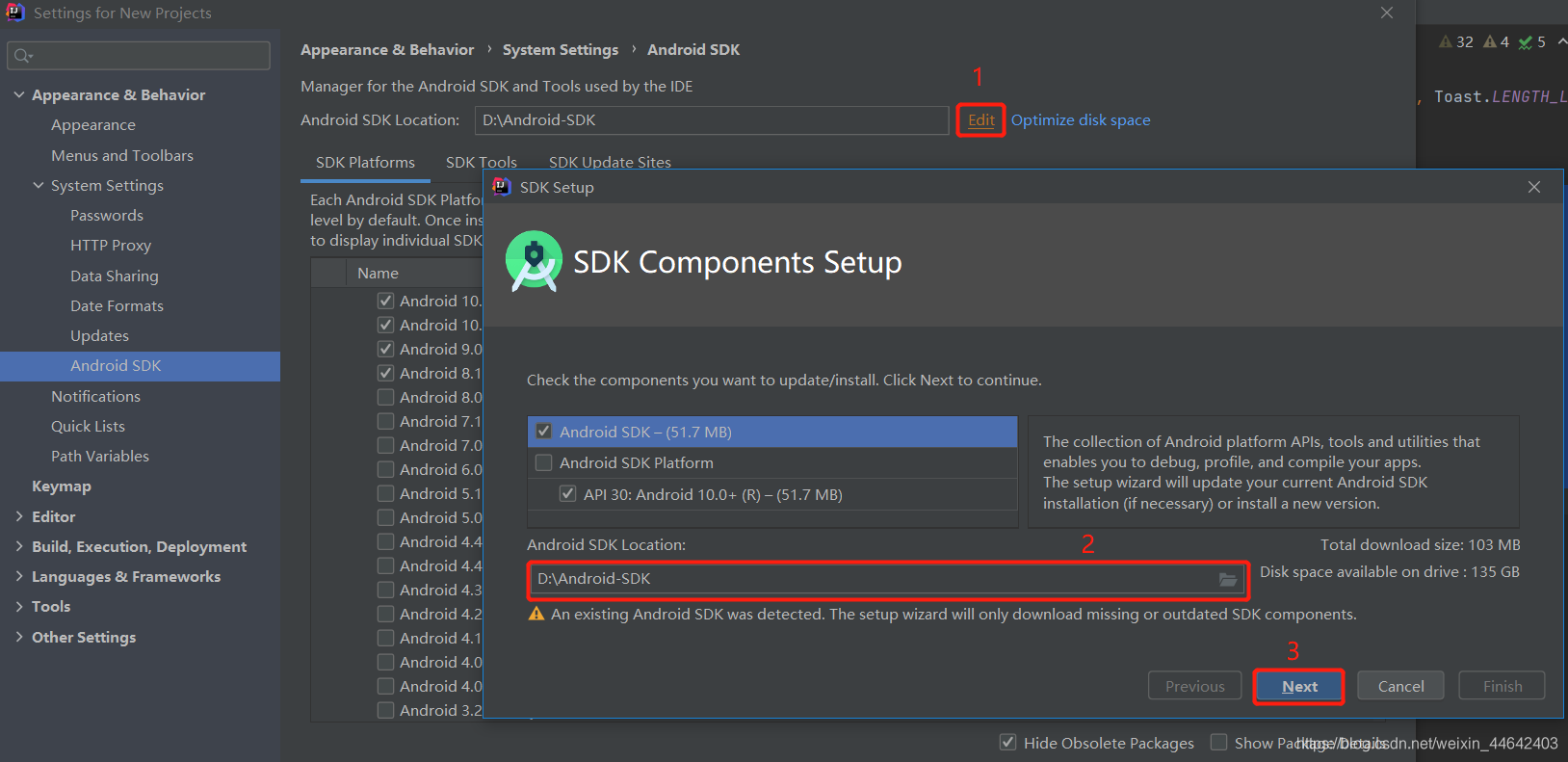
Task: Select the highlighted Android SDK tree item
Action: [x=140, y=365]
